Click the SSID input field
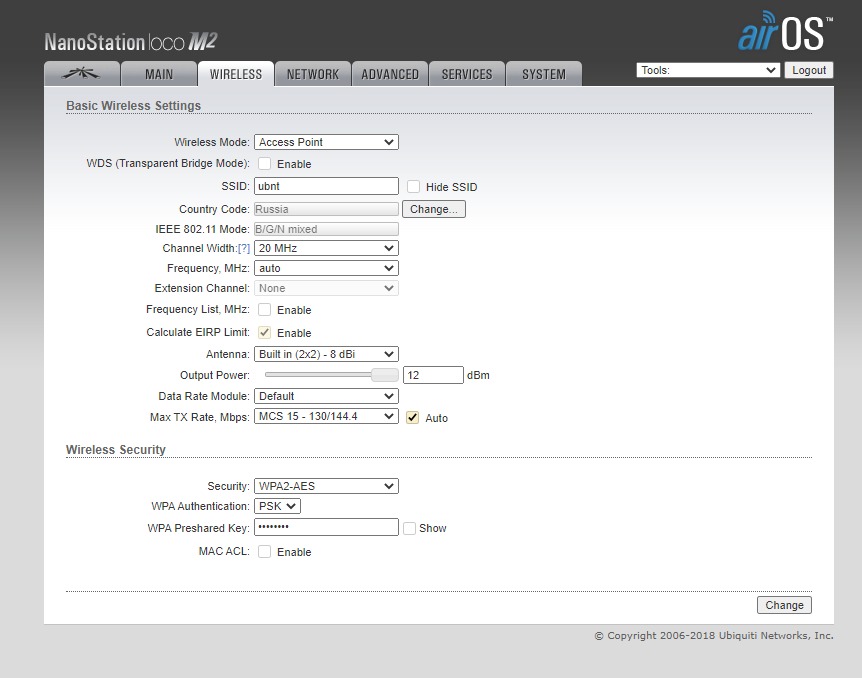862x678 pixels. click(326, 186)
